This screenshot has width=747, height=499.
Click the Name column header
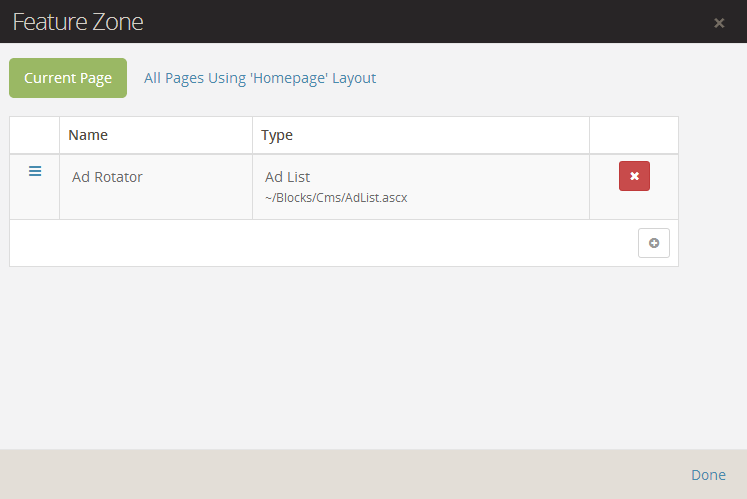pyautogui.click(x=156, y=135)
